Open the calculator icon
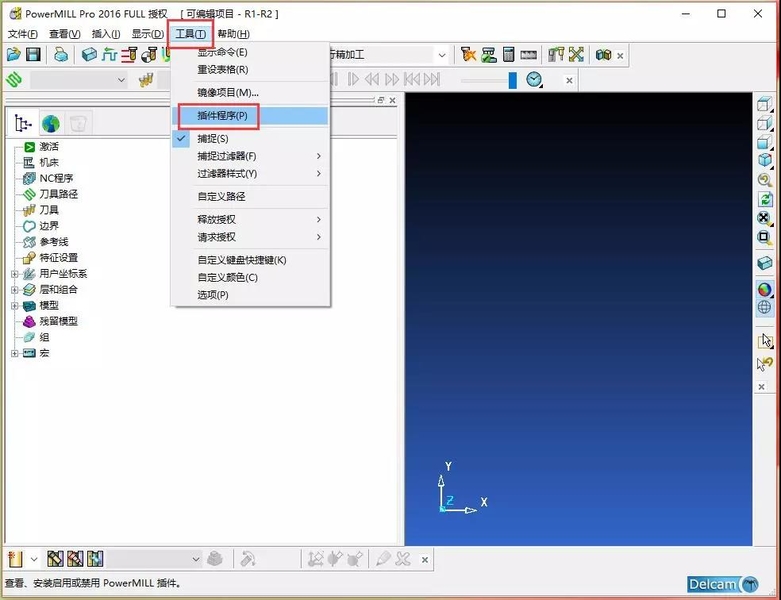Viewport: 781px width, 600px height. pos(508,54)
